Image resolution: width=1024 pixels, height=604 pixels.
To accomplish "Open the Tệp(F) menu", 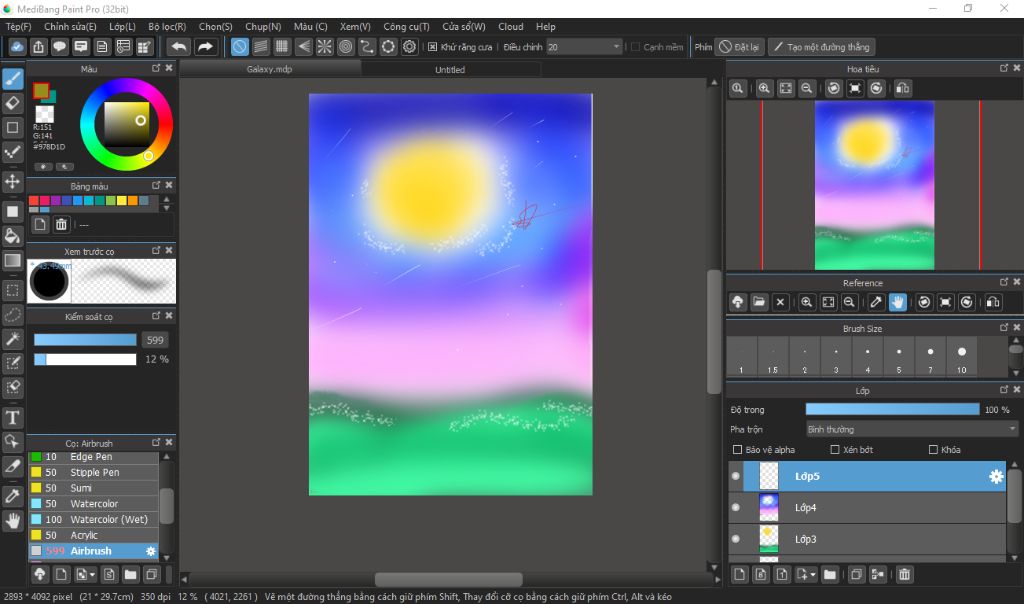I will 18,27.
